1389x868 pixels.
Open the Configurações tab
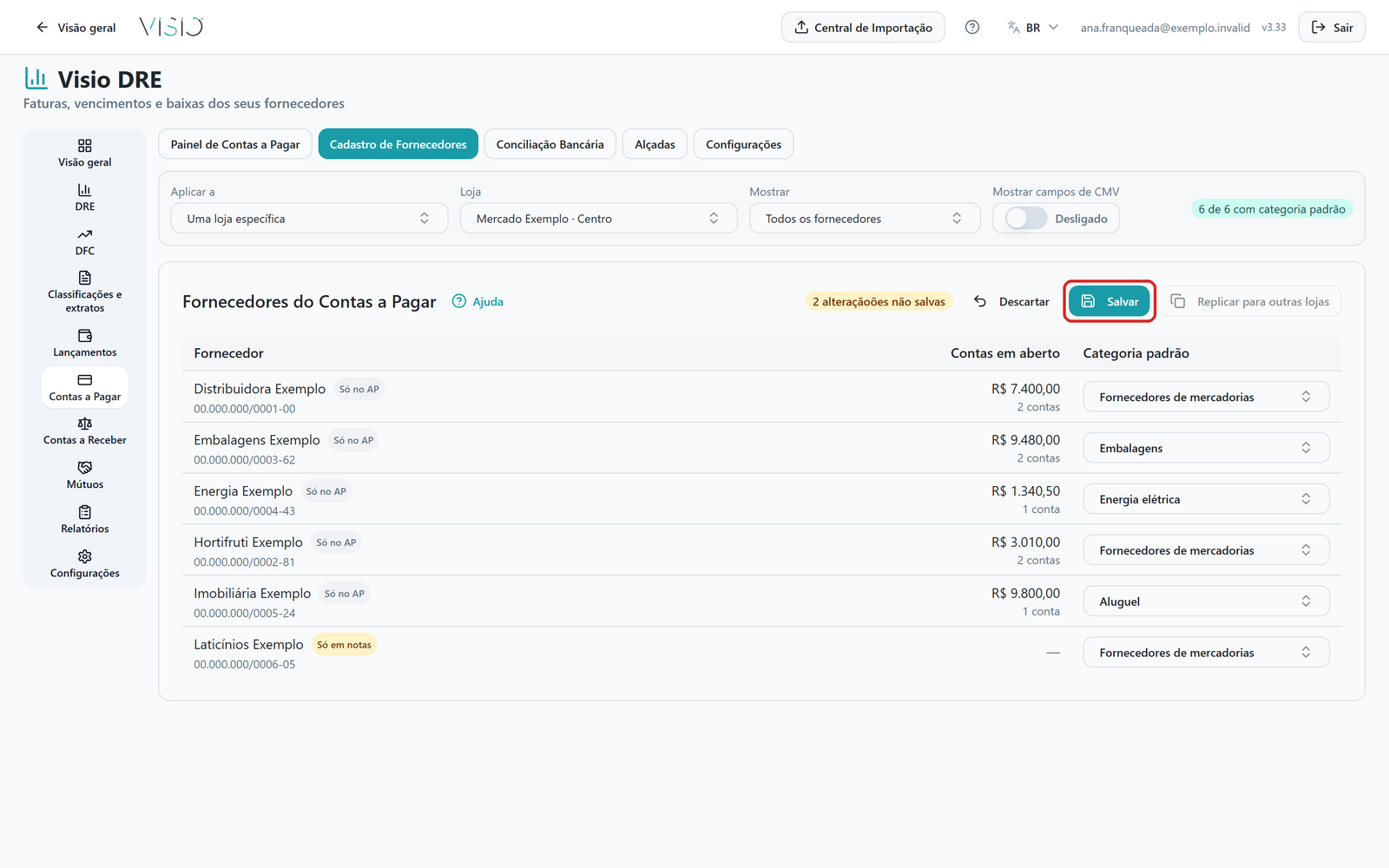pos(743,144)
